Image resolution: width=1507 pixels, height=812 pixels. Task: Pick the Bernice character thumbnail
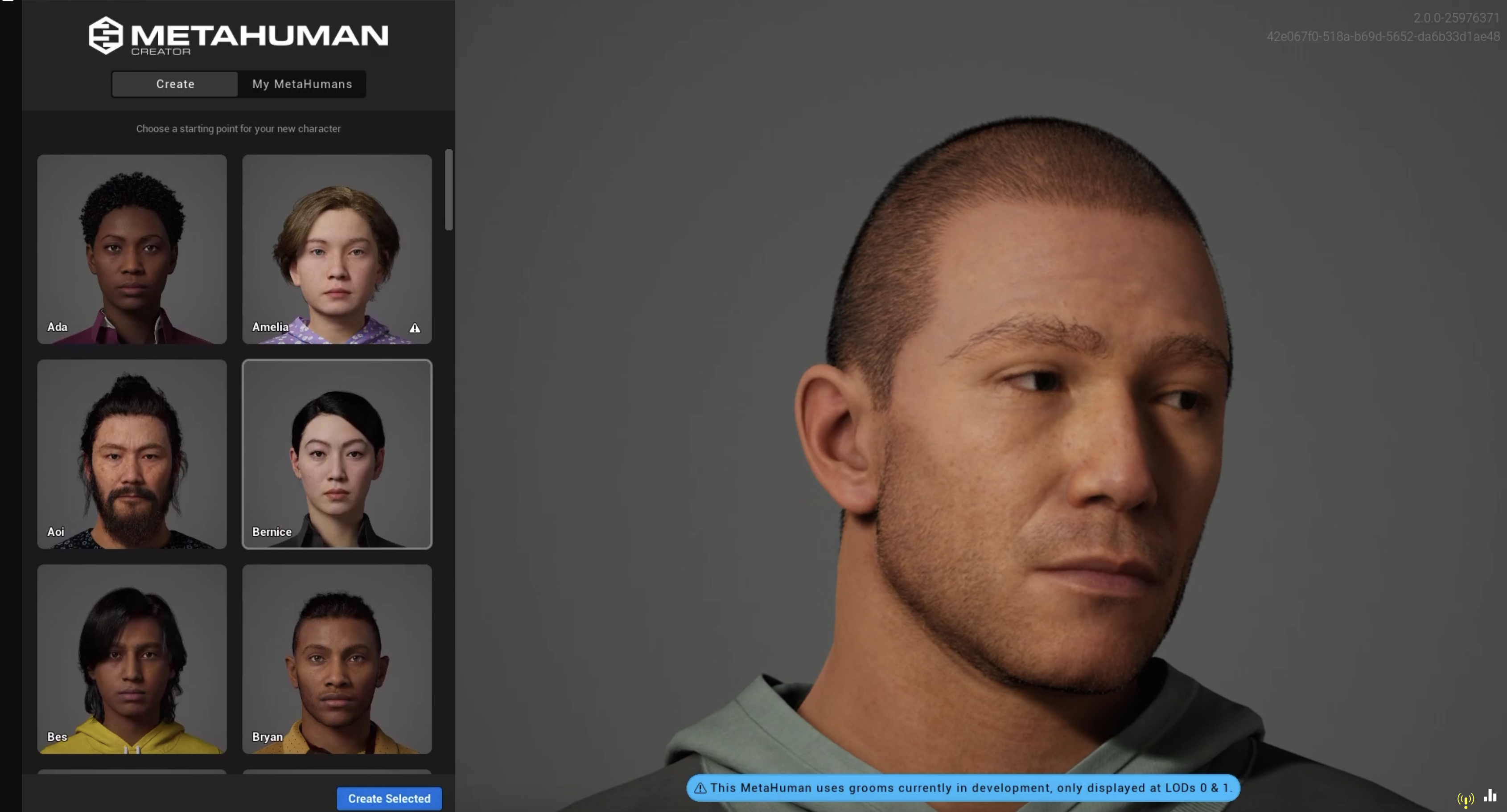coord(337,454)
